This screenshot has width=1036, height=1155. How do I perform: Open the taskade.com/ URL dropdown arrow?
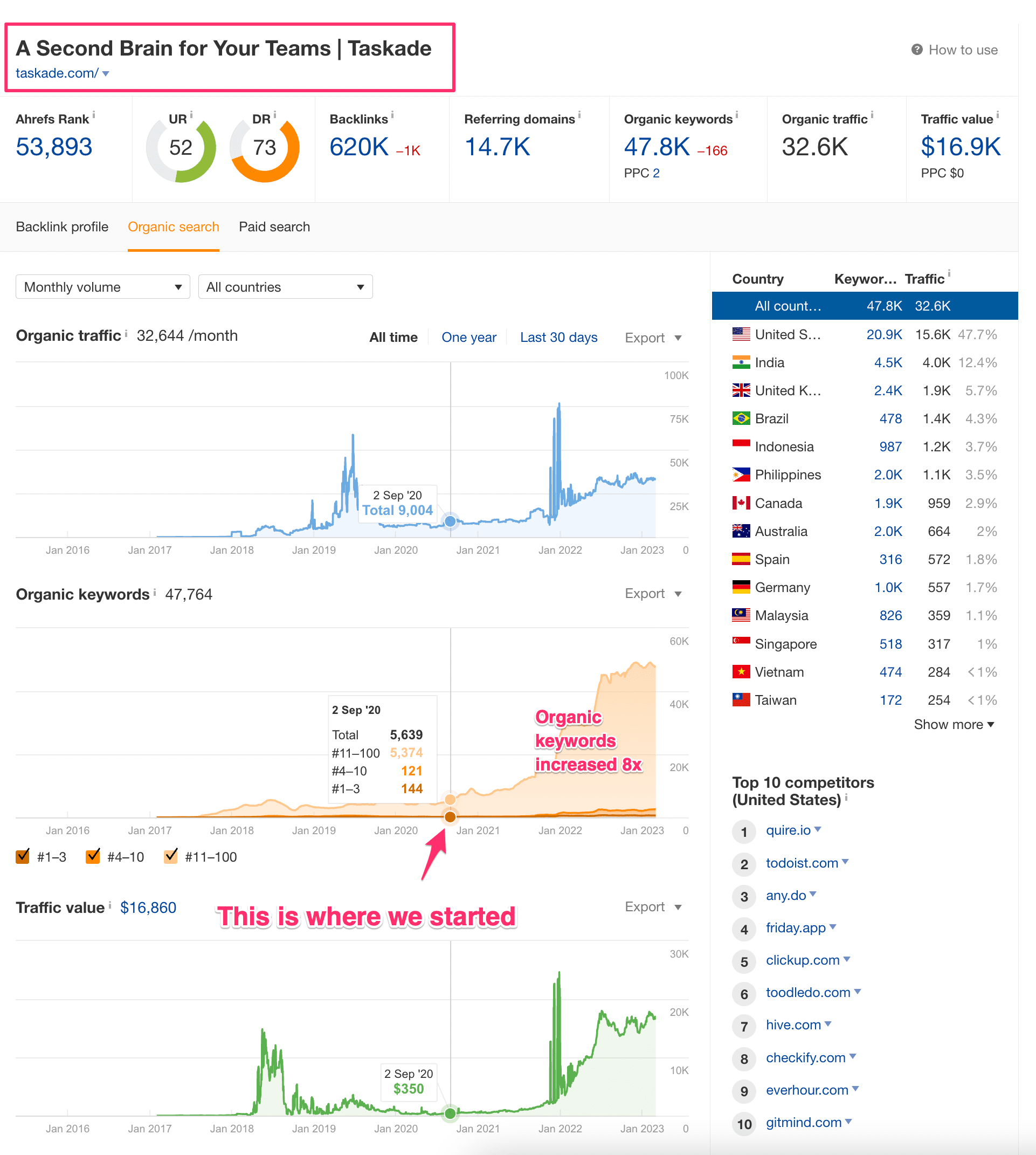click(x=106, y=73)
